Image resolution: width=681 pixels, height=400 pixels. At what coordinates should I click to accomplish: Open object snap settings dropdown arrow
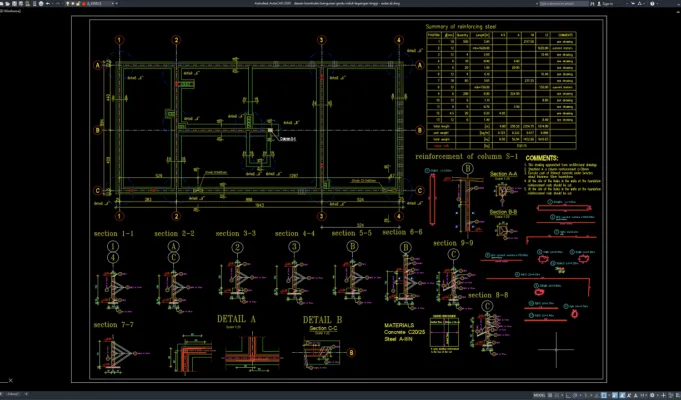609,395
